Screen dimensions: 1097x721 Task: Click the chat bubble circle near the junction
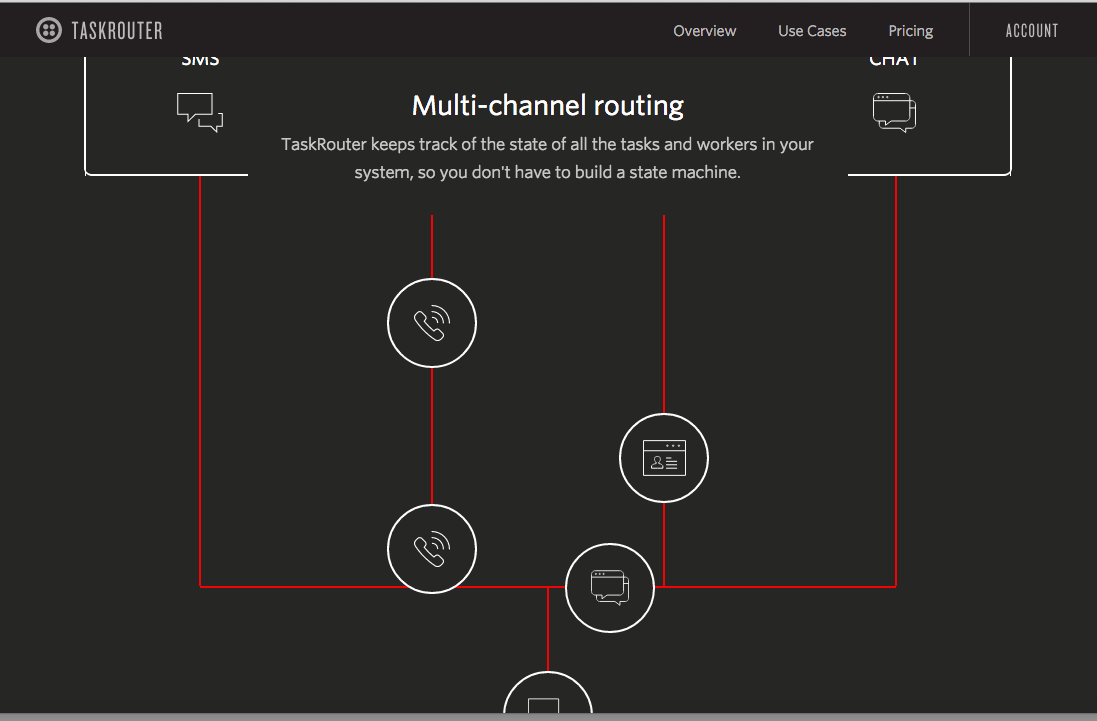tap(610, 588)
